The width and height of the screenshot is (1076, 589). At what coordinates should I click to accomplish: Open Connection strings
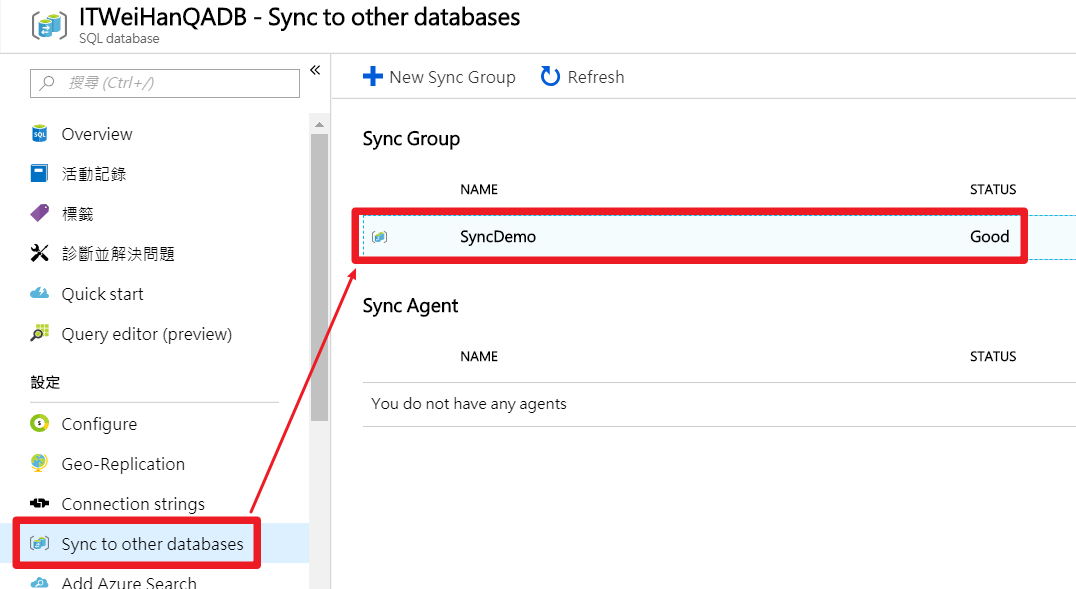(x=133, y=504)
